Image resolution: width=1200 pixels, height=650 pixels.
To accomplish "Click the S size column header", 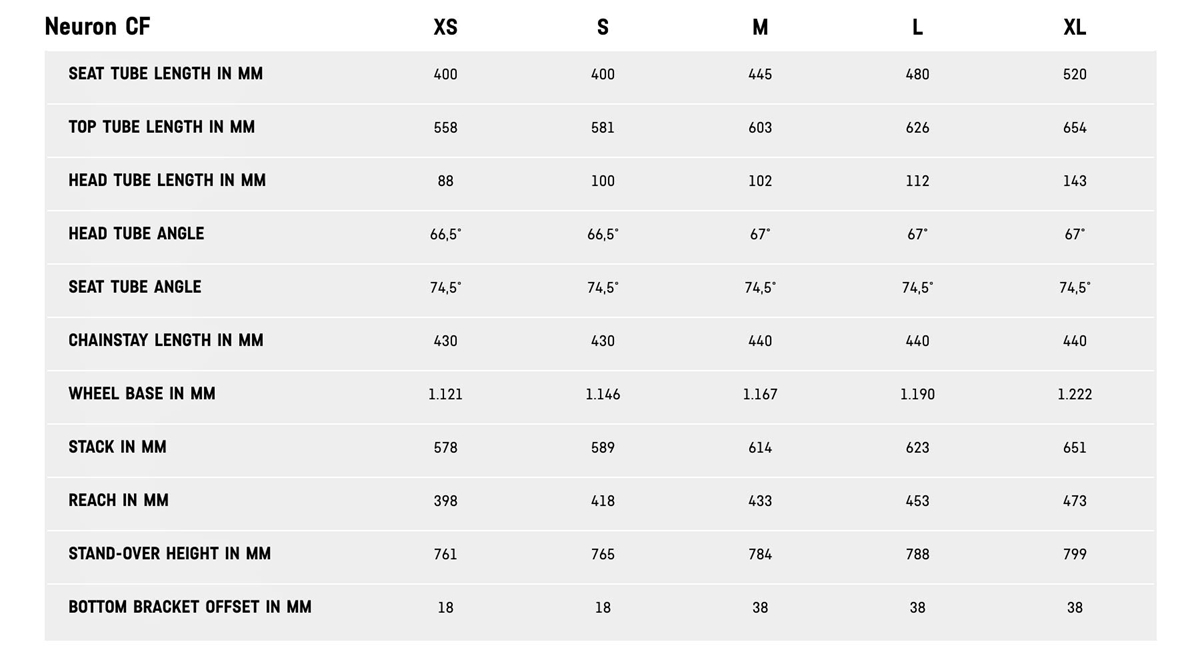I will pyautogui.click(x=602, y=28).
